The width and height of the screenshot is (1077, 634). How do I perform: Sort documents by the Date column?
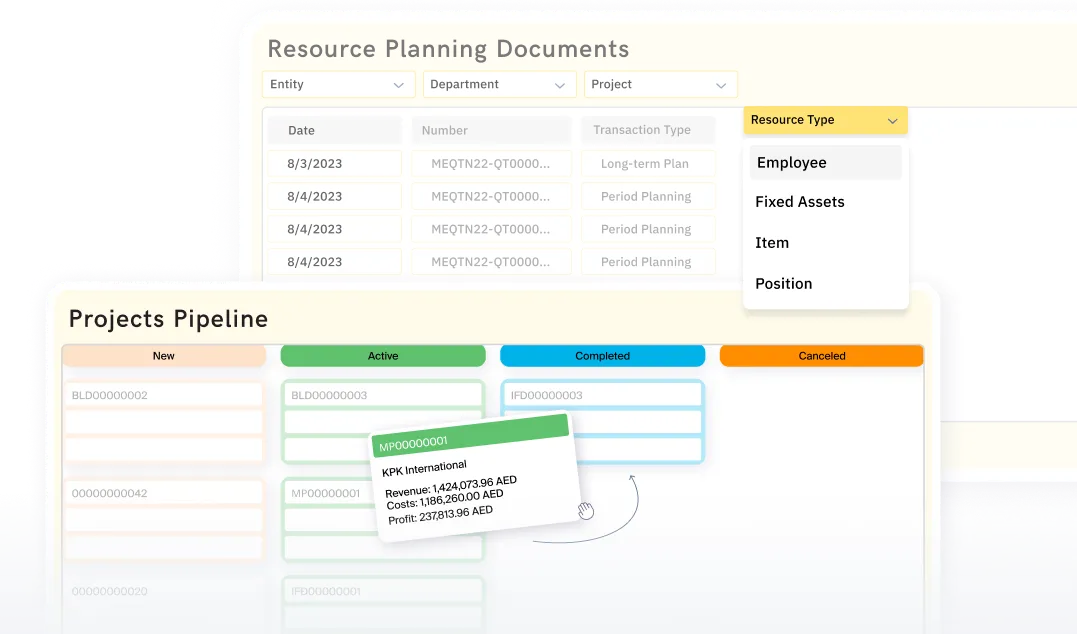[x=334, y=130]
